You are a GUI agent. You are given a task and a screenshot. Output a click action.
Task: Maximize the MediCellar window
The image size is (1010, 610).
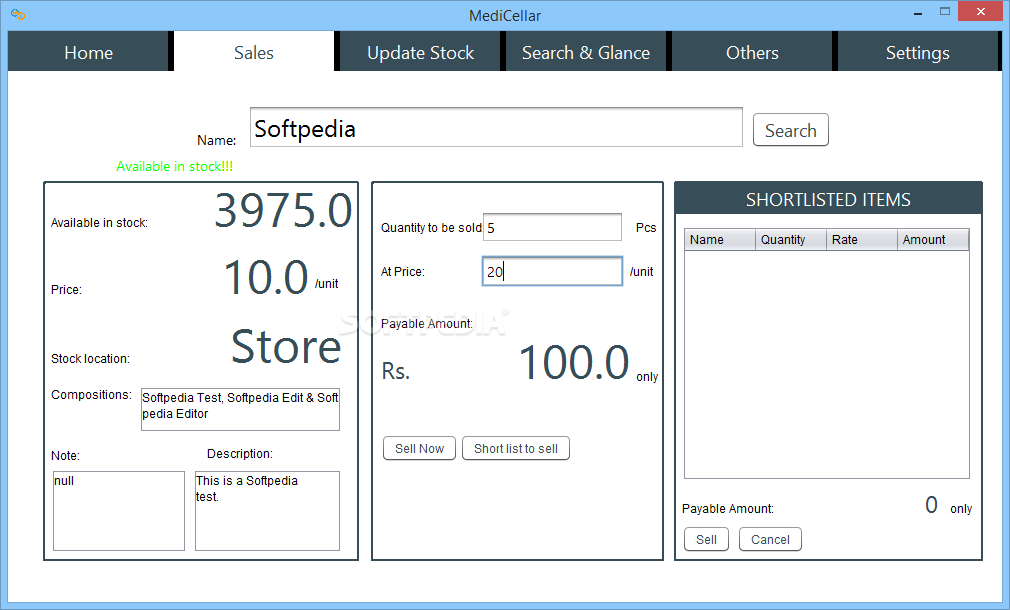945,12
